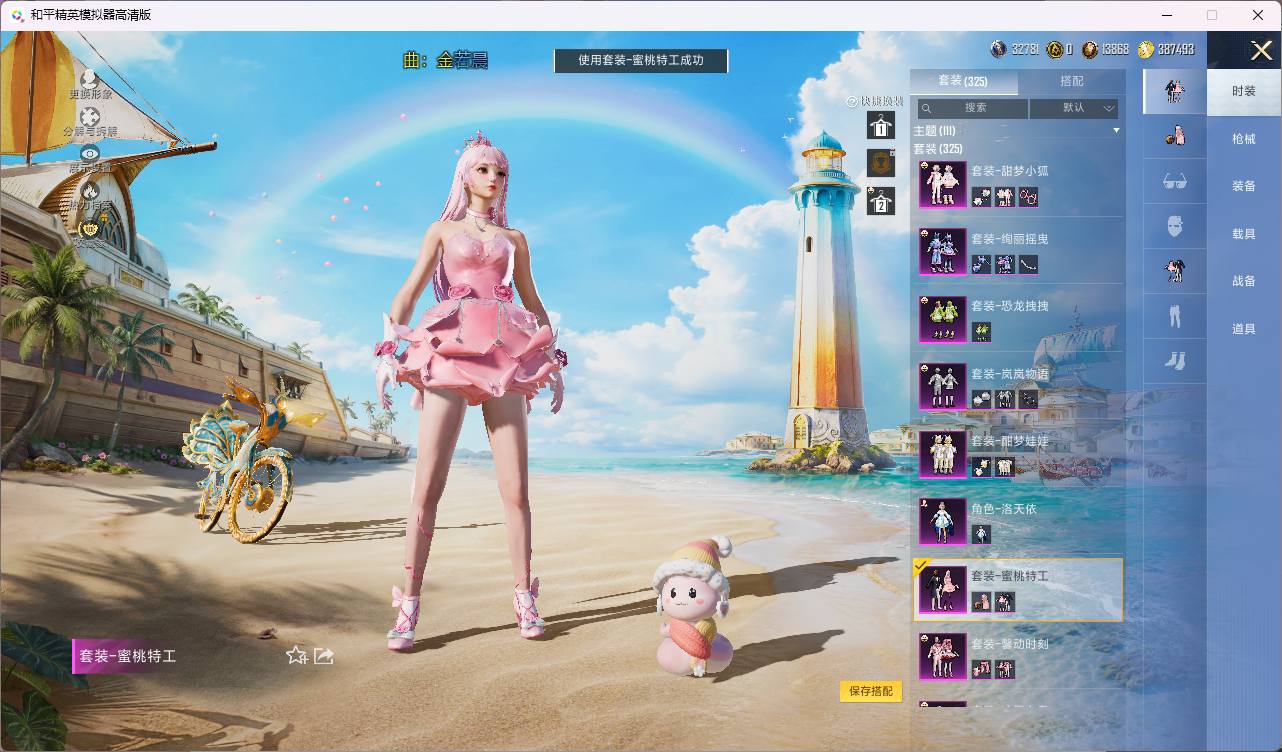Close the wardrobe with the X
This screenshot has height=752, width=1282.
tap(1261, 50)
